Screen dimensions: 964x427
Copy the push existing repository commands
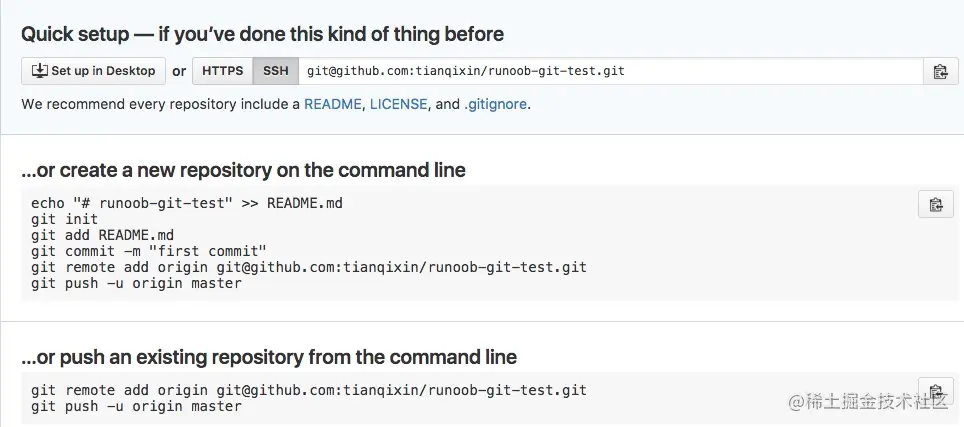click(x=936, y=390)
